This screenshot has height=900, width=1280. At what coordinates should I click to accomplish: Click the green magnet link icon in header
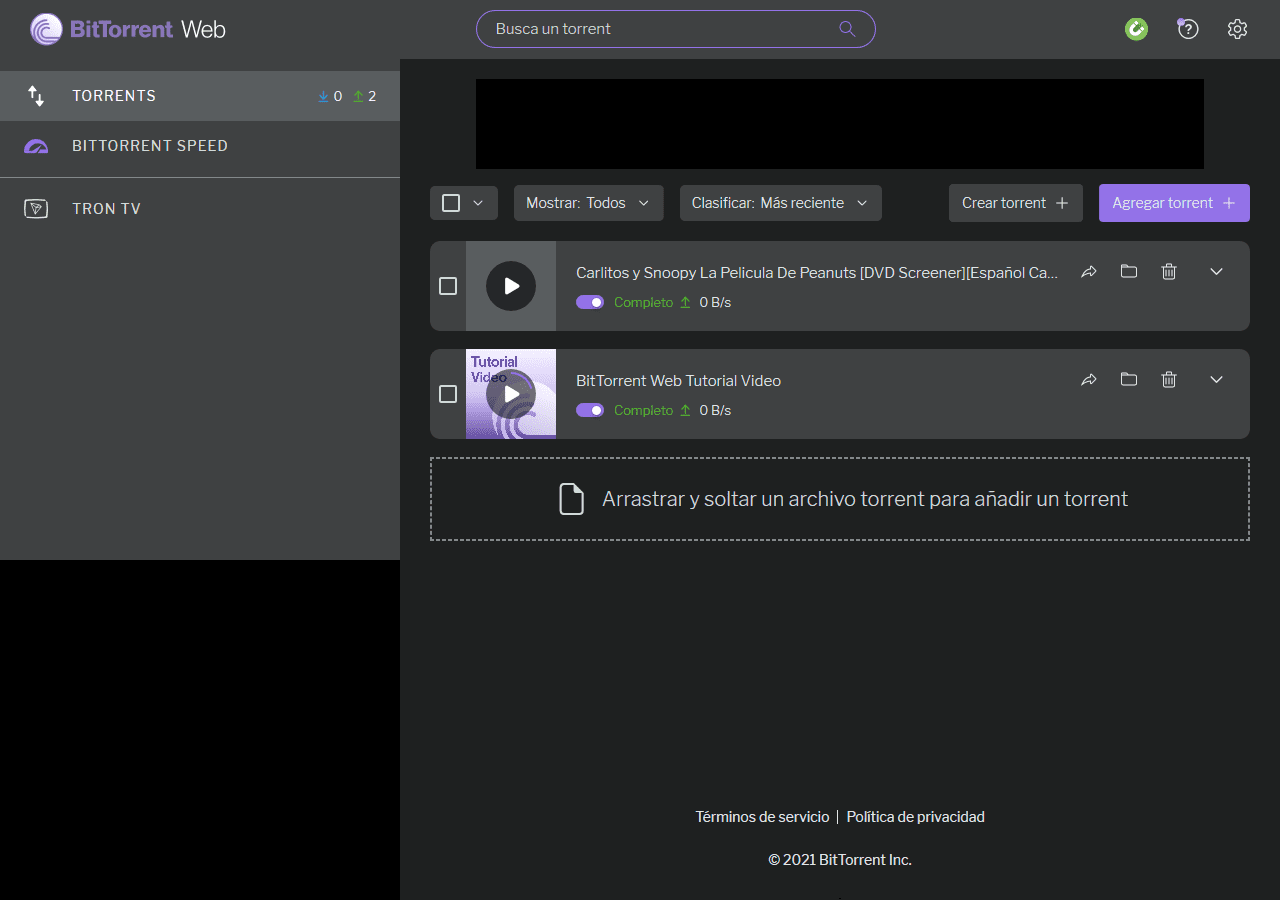(1136, 29)
